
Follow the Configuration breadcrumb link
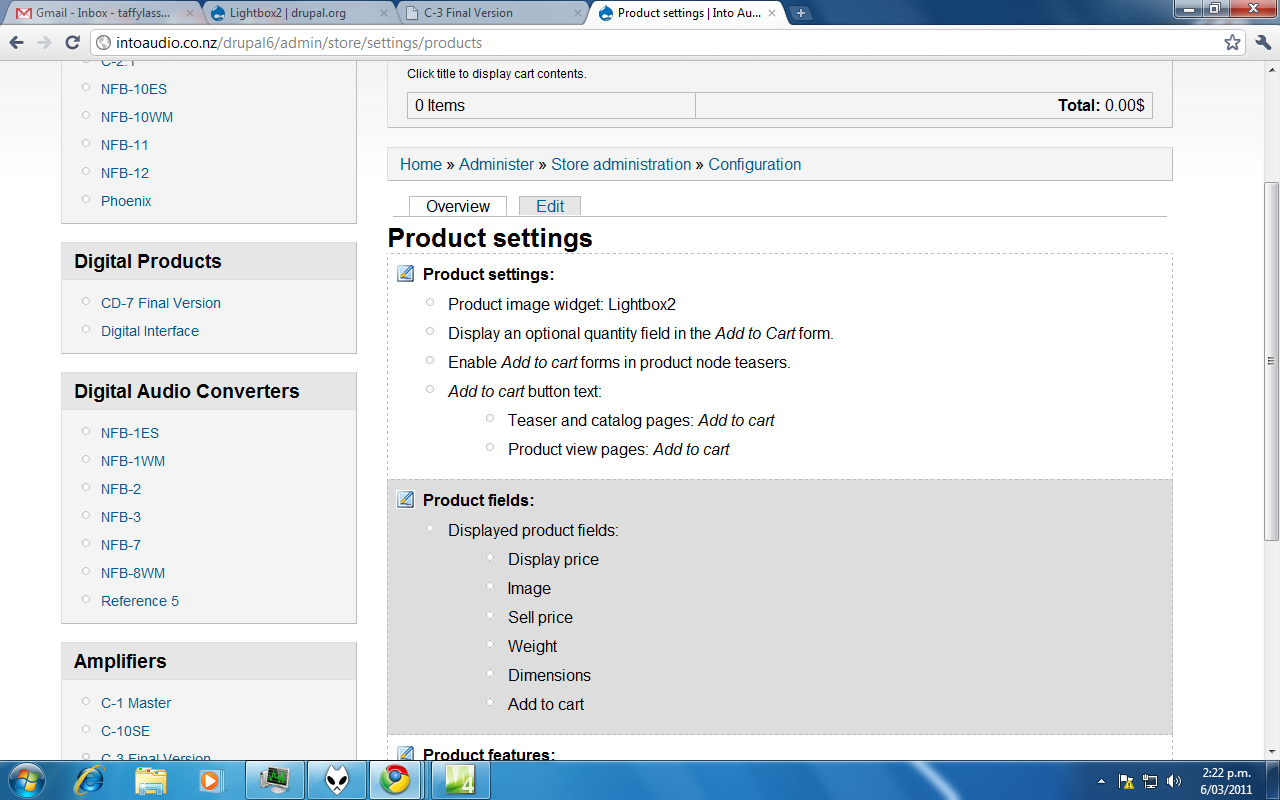point(755,164)
